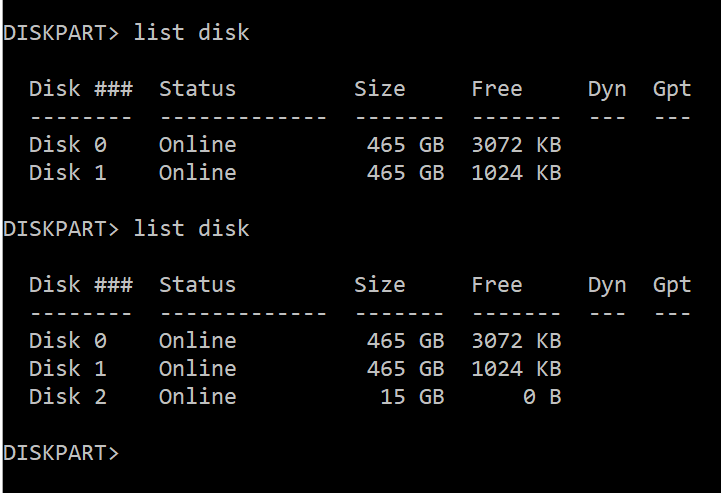
Task: Click the first "list disk" command text
Action: pos(191,33)
